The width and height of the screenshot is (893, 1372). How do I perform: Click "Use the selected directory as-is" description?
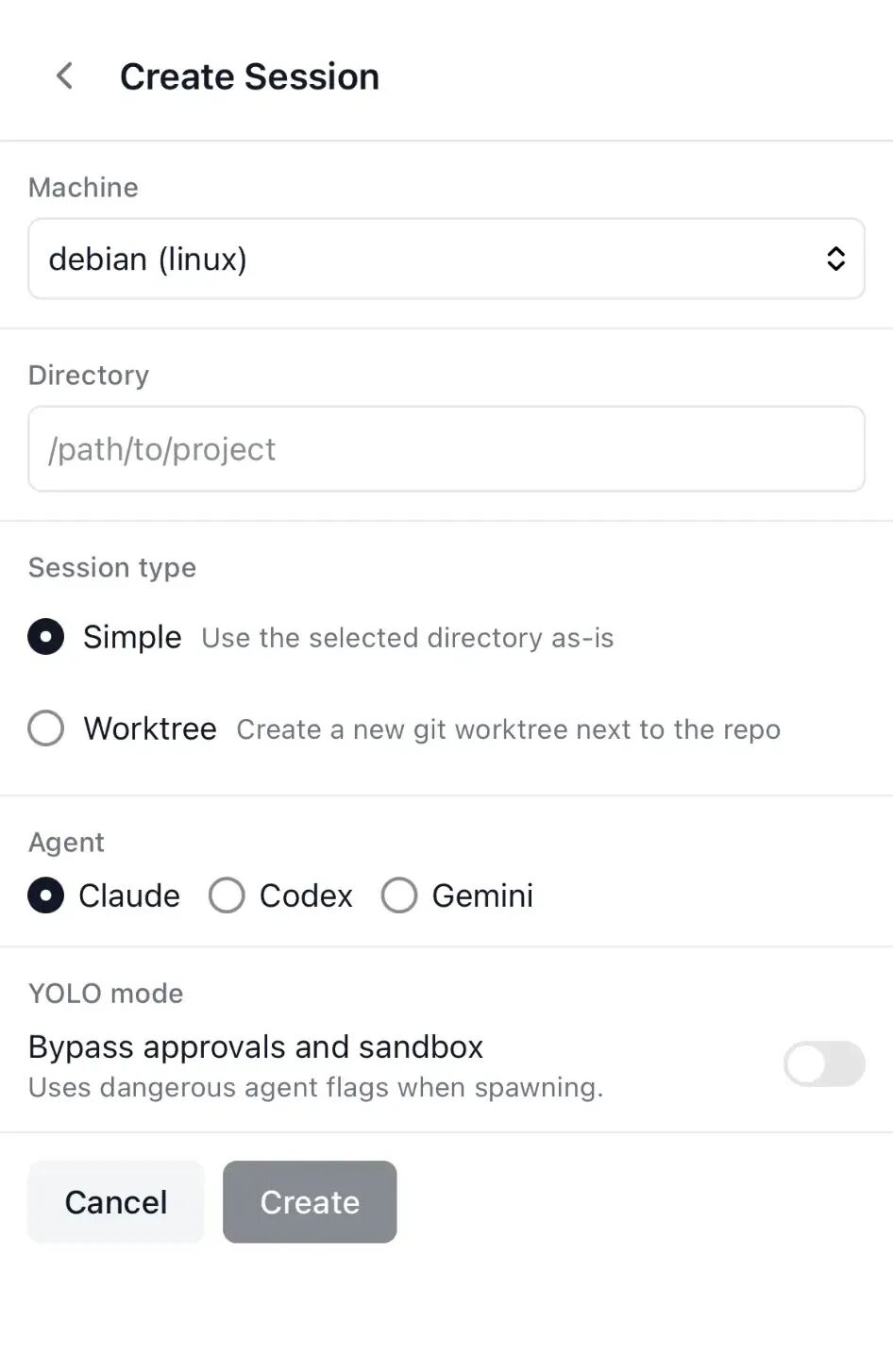(408, 638)
